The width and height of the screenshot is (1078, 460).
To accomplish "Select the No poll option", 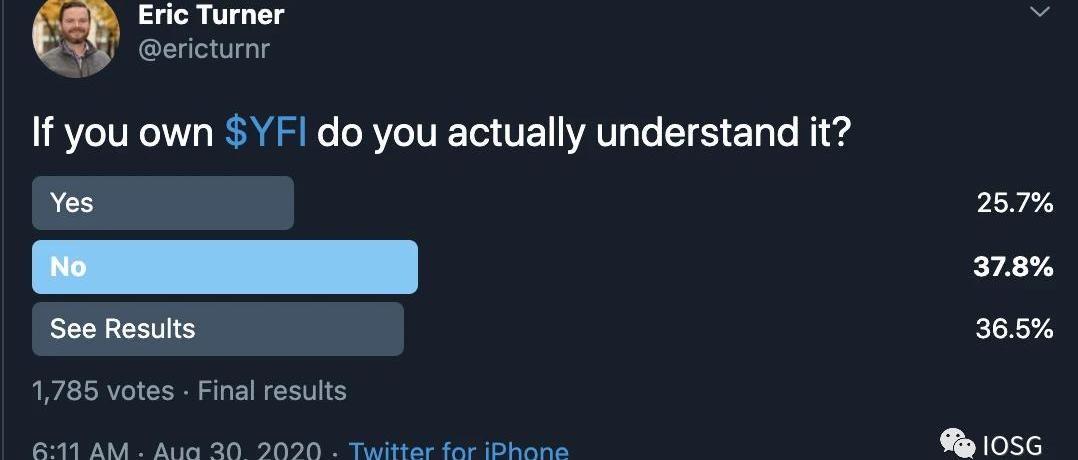I will click(x=224, y=267).
